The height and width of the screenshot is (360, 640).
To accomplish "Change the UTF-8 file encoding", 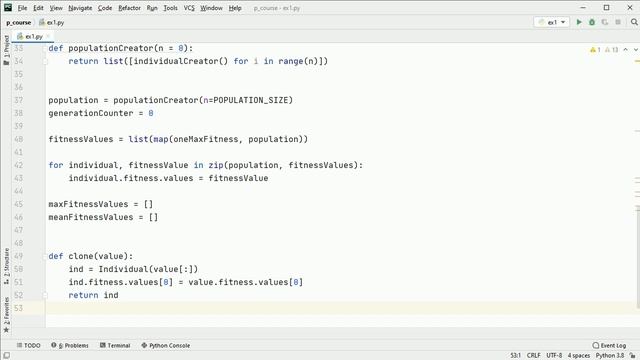I will point(554,356).
